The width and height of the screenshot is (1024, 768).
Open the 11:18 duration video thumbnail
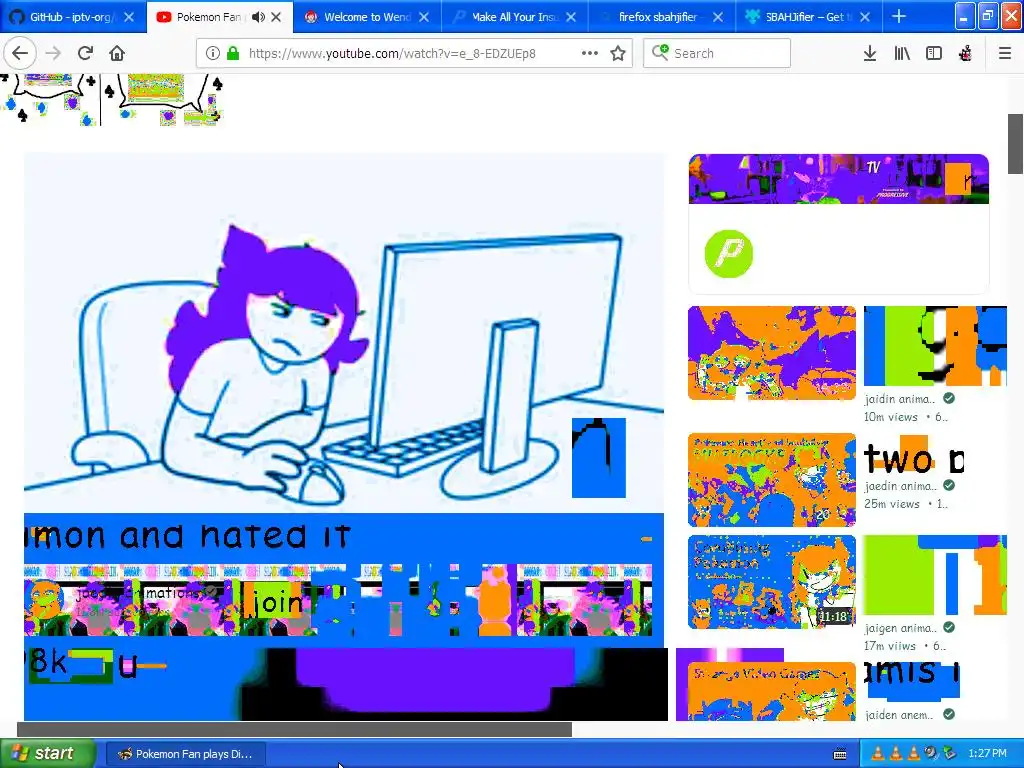click(772, 582)
